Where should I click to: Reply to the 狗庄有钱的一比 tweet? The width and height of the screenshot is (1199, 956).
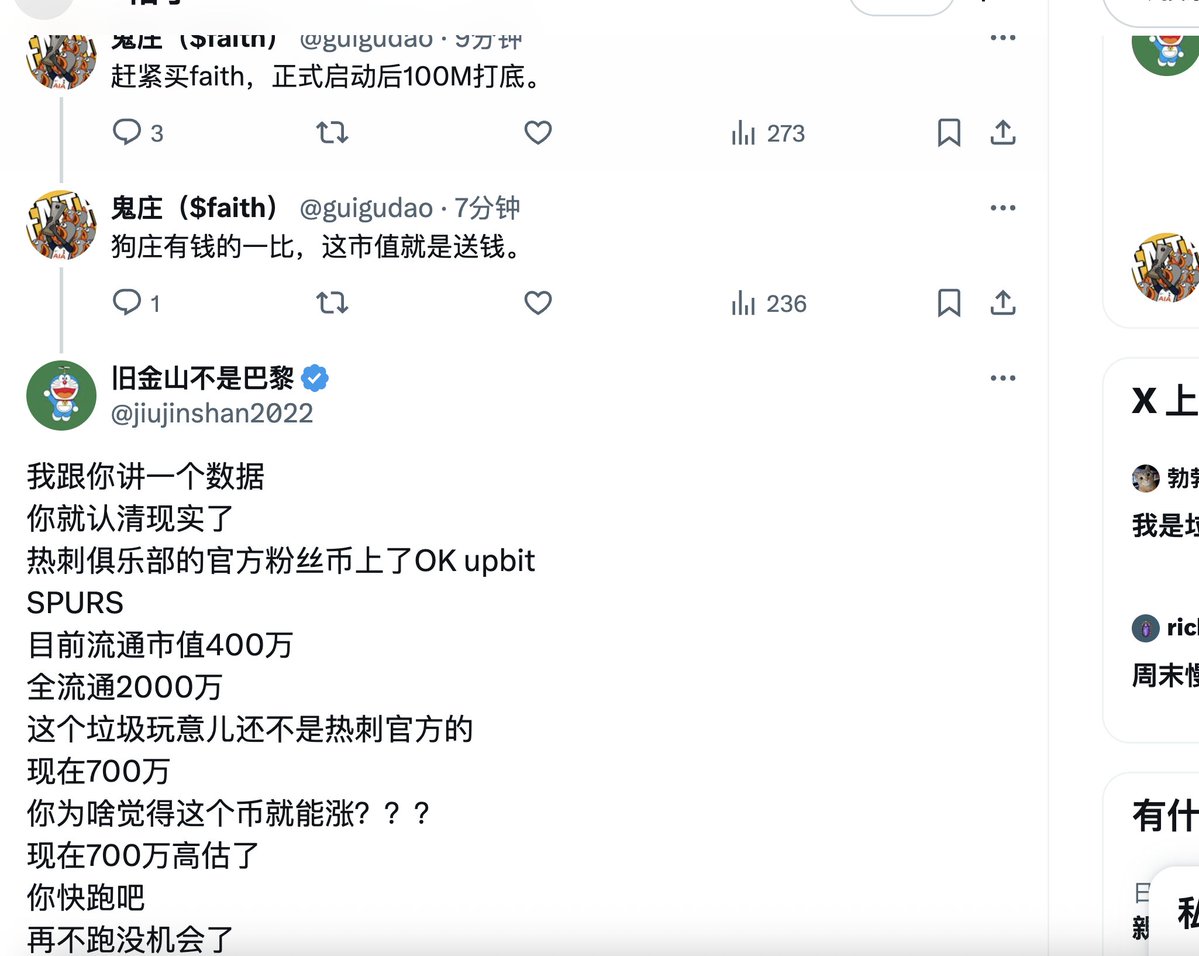tap(136, 303)
